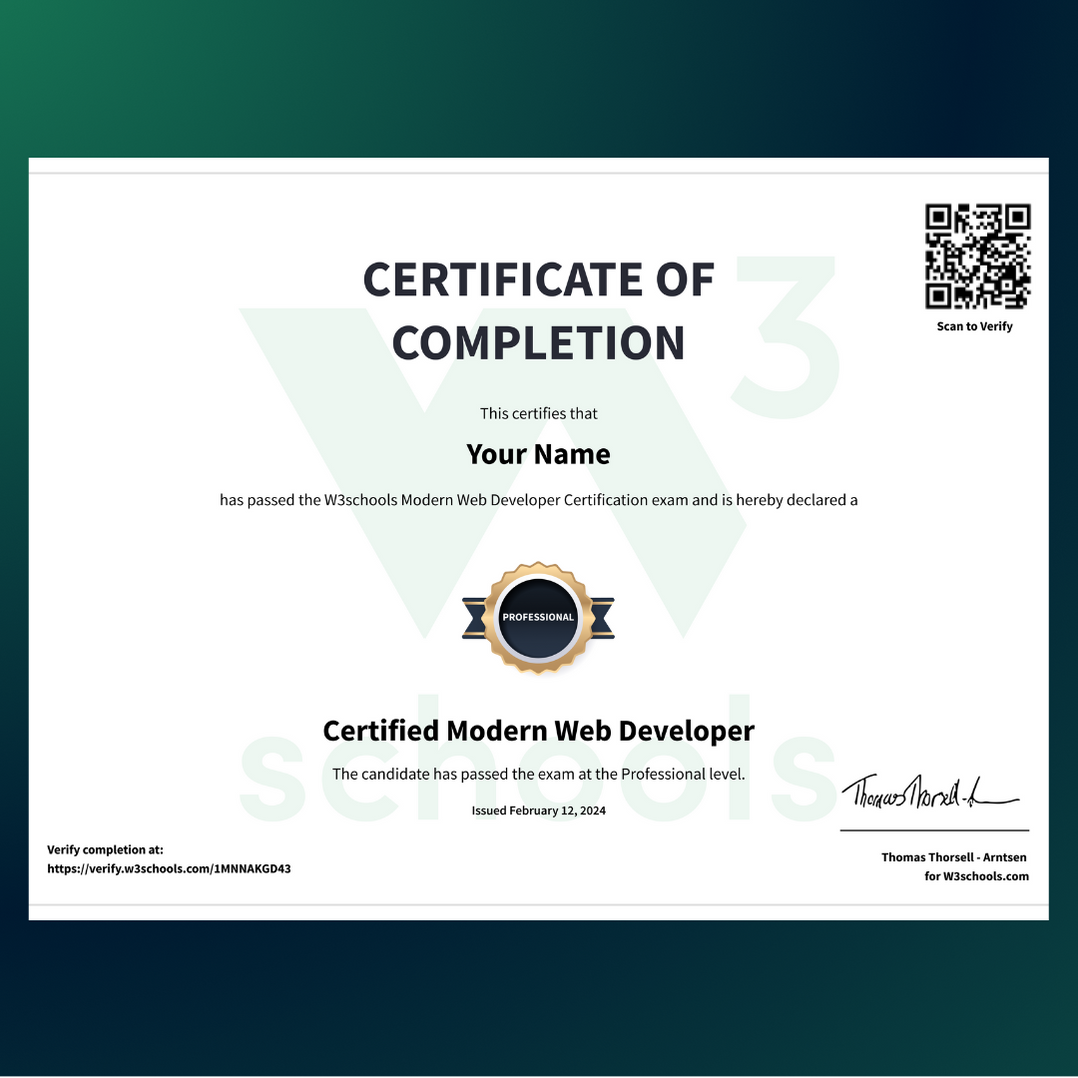Click the Thomas Thorsell signature image
Image resolution: width=1078 pixels, height=1078 pixels.
tap(930, 790)
